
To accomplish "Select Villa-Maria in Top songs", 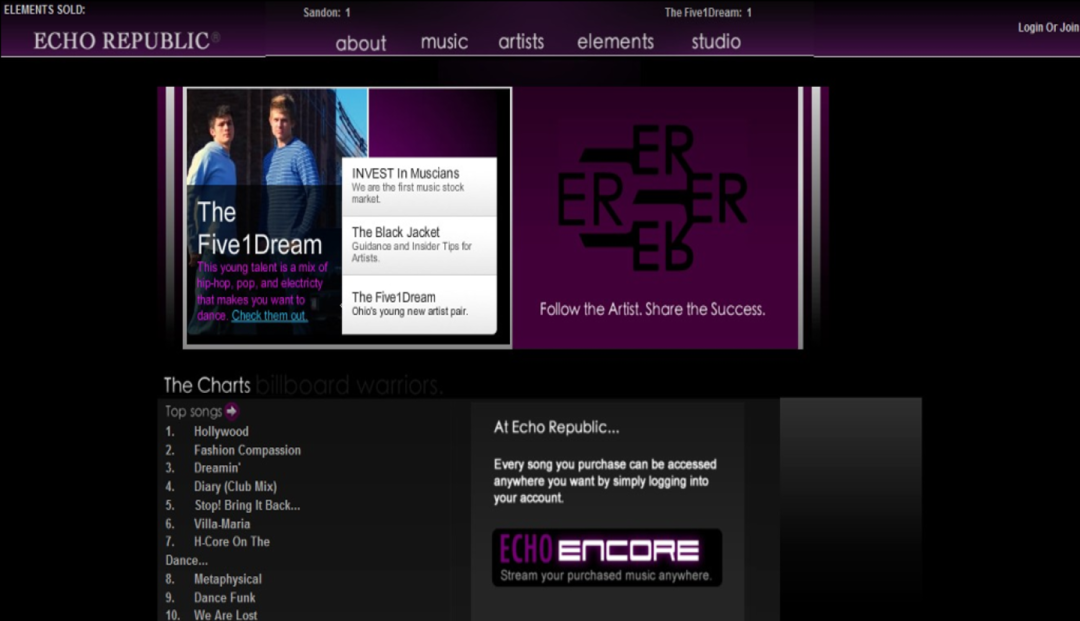I will pyautogui.click(x=222, y=524).
